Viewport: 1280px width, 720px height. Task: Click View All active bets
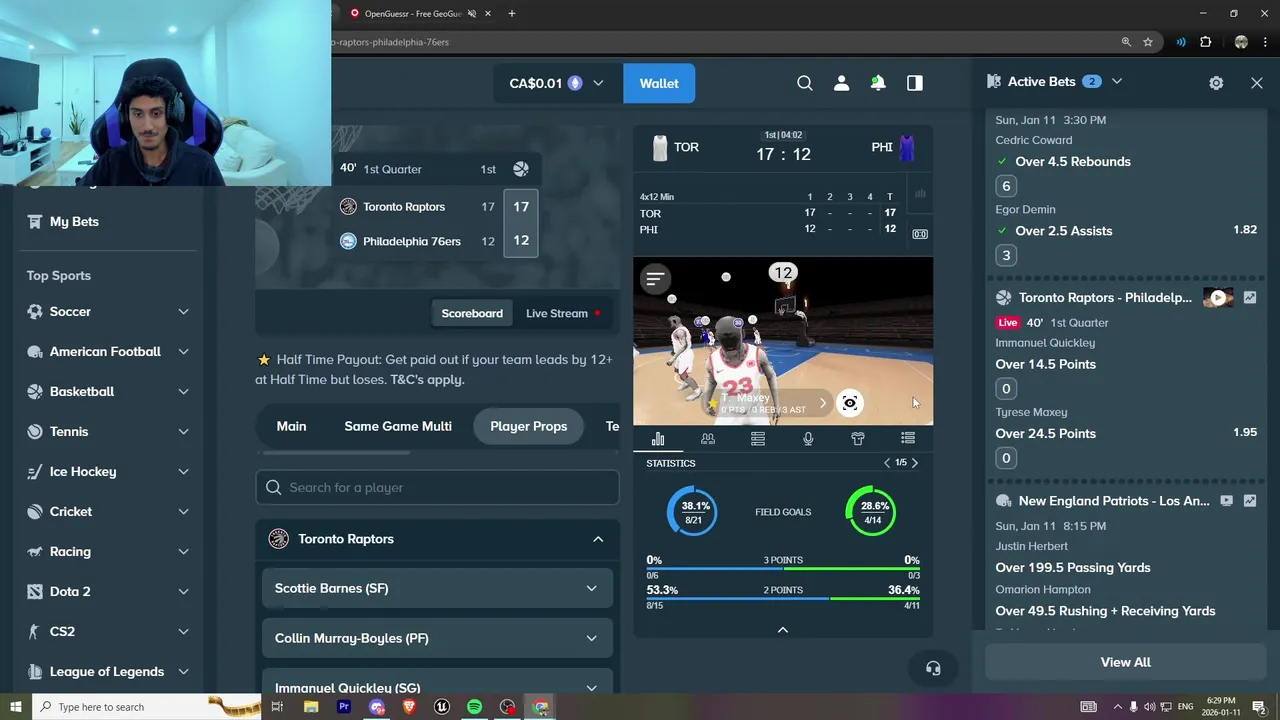click(x=1125, y=662)
